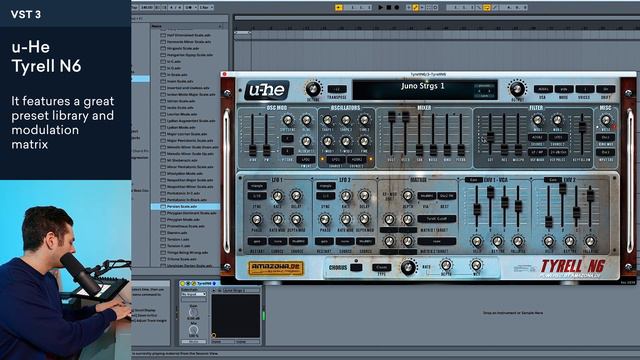Open the Matrix Dest Osc2 FM selector

click(x=446, y=196)
